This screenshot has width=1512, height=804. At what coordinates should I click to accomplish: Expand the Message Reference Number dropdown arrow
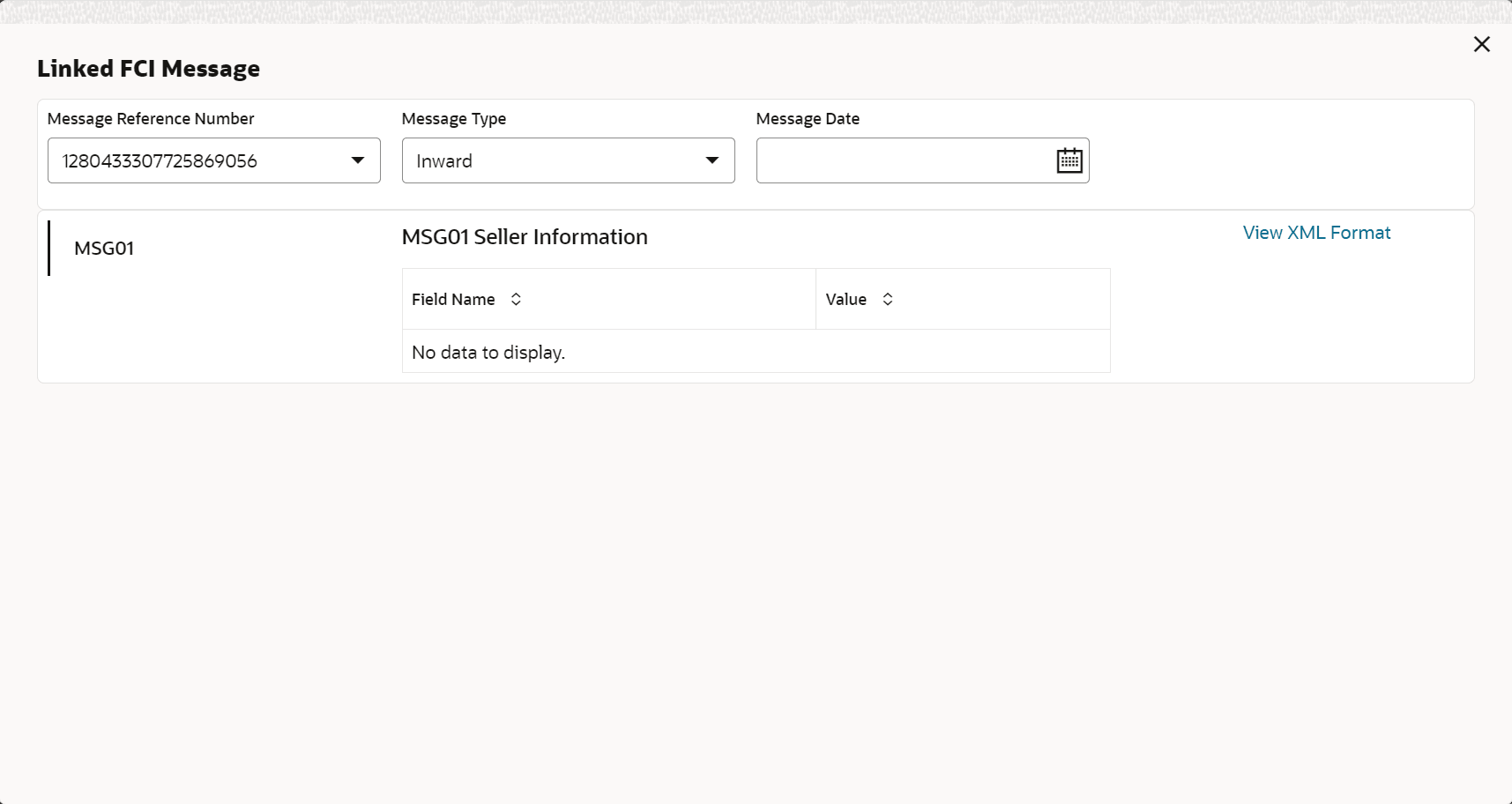click(x=358, y=160)
